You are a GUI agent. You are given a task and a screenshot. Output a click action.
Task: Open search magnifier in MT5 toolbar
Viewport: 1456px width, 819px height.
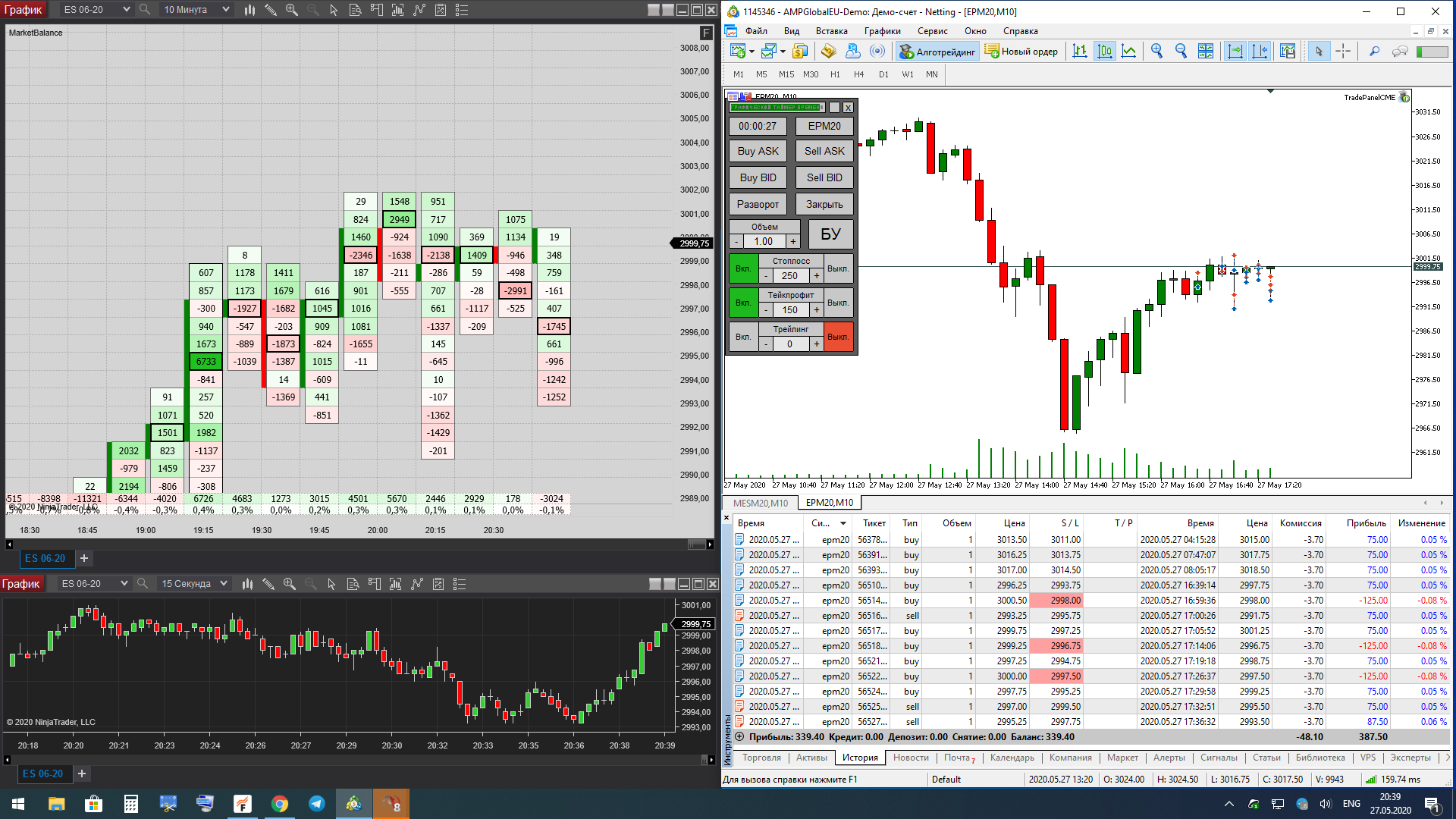tap(1374, 52)
